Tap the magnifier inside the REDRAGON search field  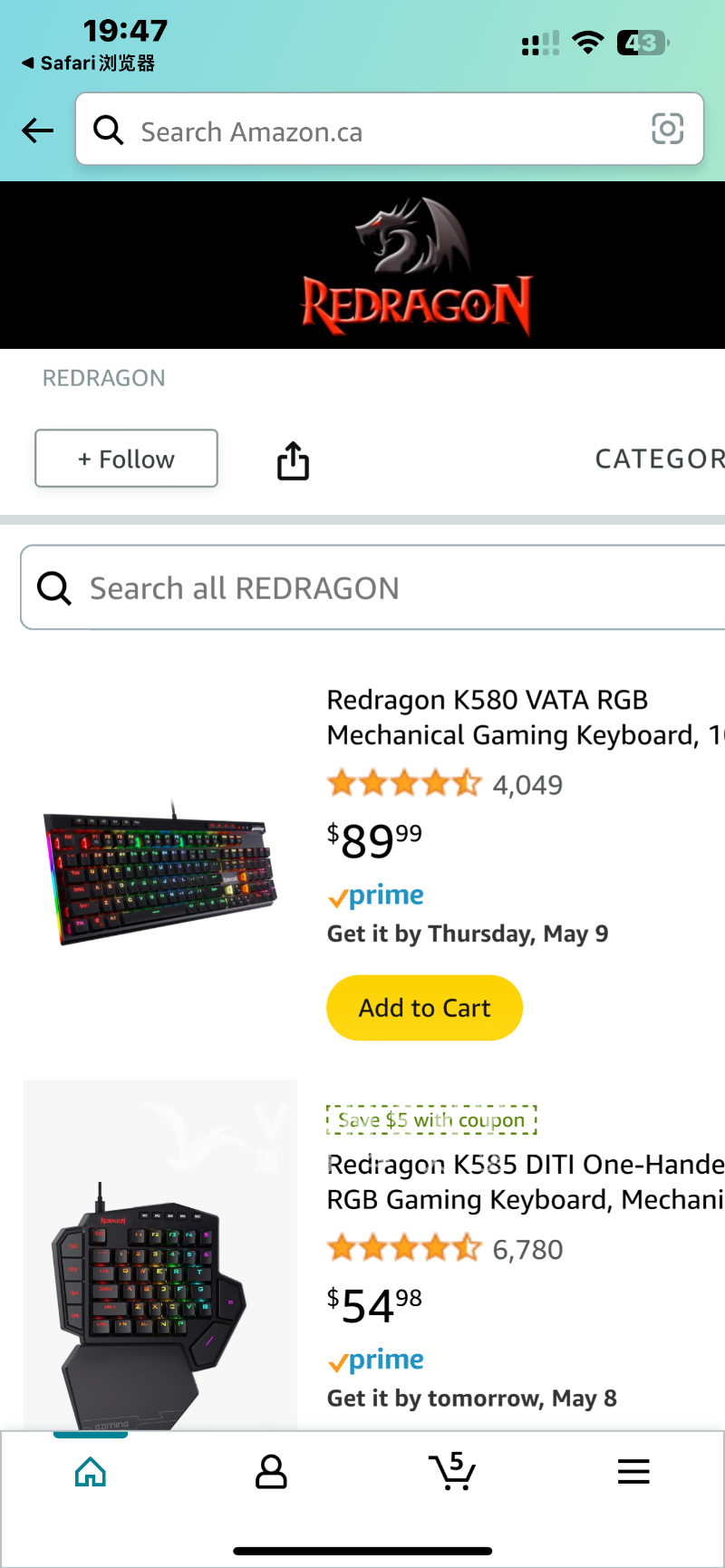click(x=53, y=587)
